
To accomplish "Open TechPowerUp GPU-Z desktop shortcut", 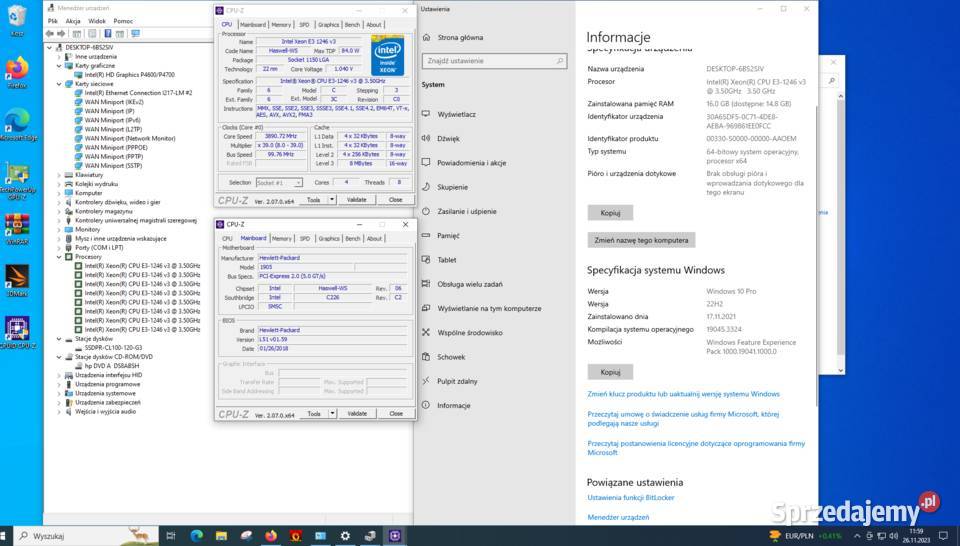I will point(17,181).
